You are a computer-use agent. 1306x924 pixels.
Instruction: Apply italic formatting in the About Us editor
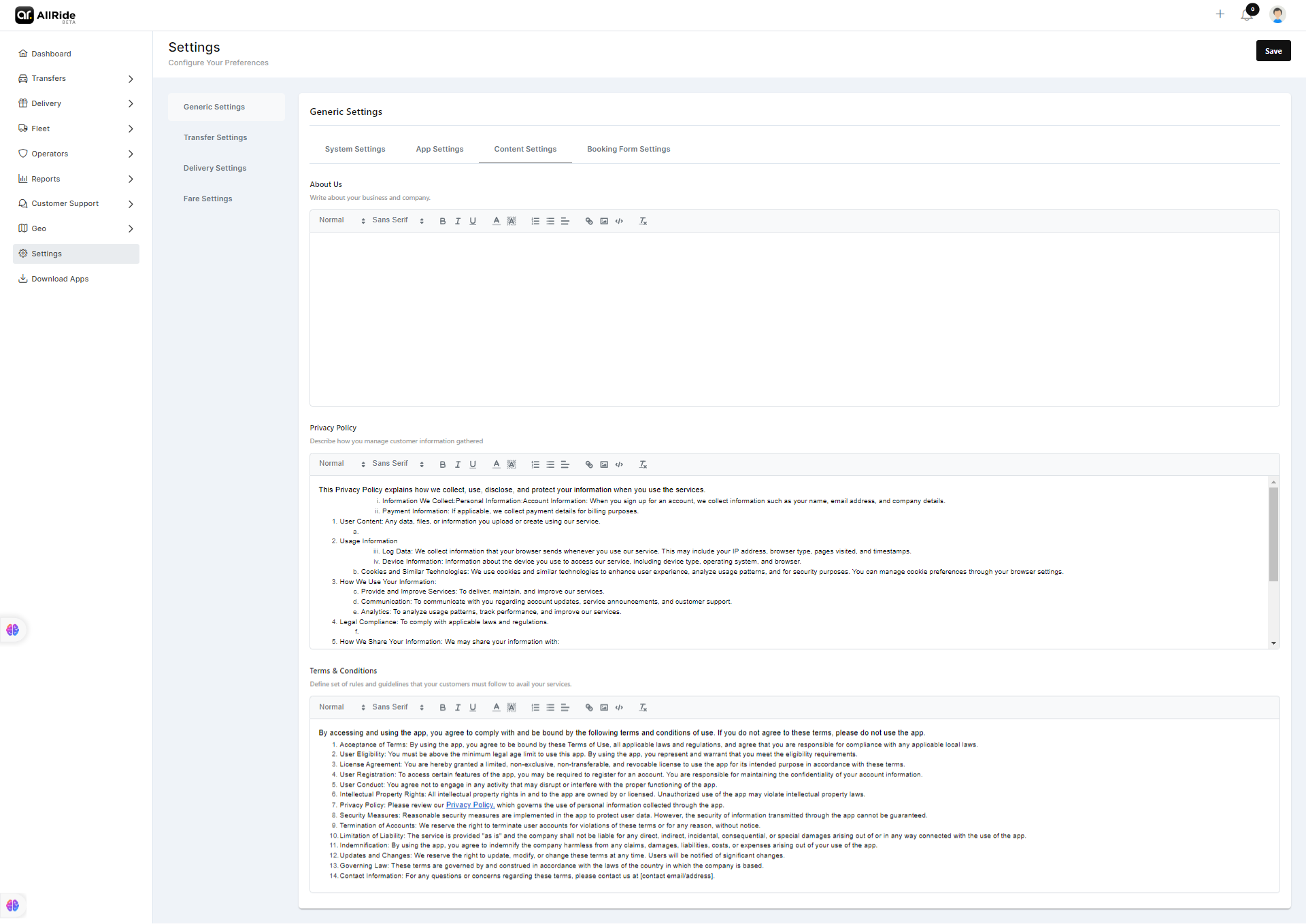(x=458, y=221)
